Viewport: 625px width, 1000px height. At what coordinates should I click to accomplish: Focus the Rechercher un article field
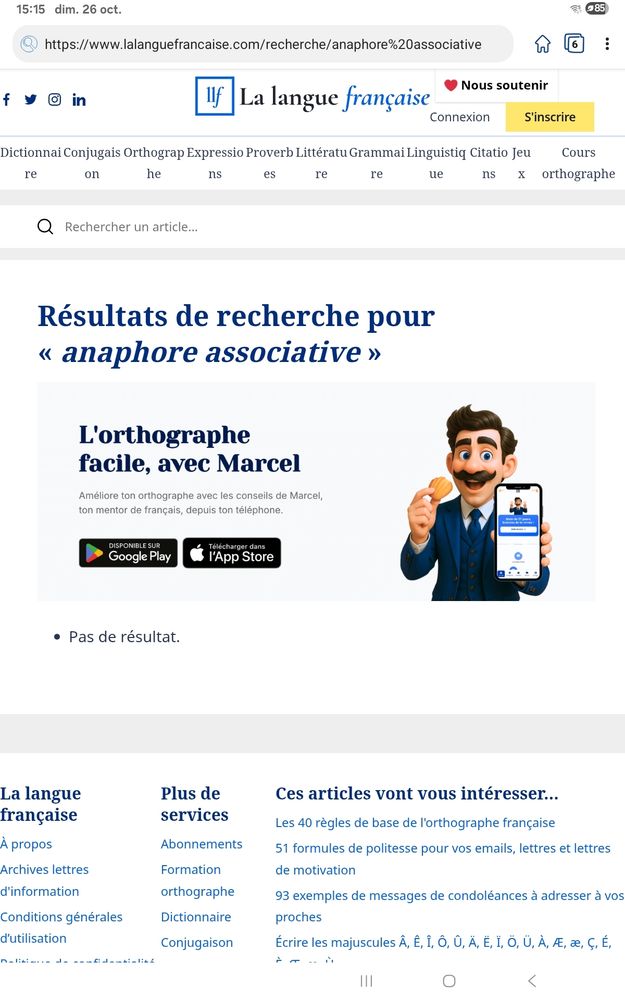312,226
